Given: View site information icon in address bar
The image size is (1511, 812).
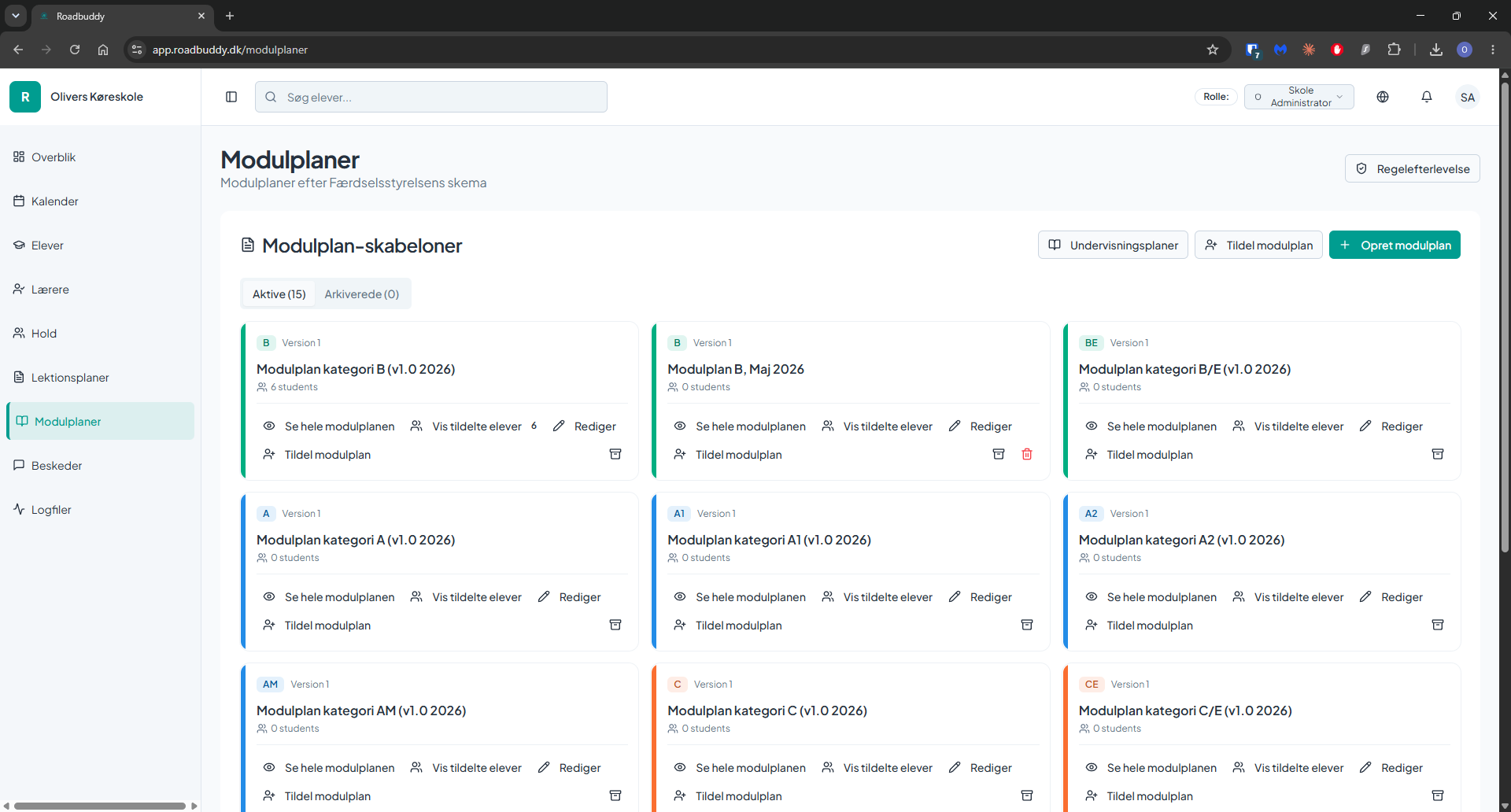Looking at the screenshot, I should pos(137,50).
